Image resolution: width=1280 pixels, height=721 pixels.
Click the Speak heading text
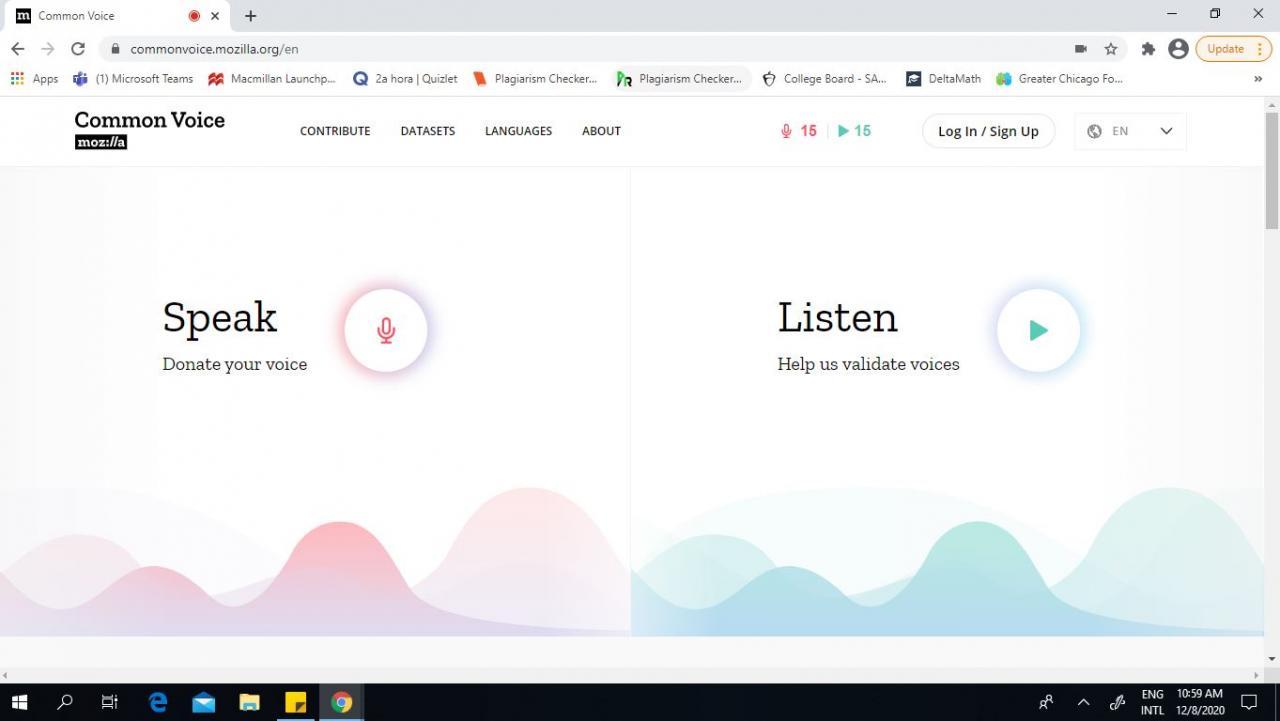pos(220,318)
